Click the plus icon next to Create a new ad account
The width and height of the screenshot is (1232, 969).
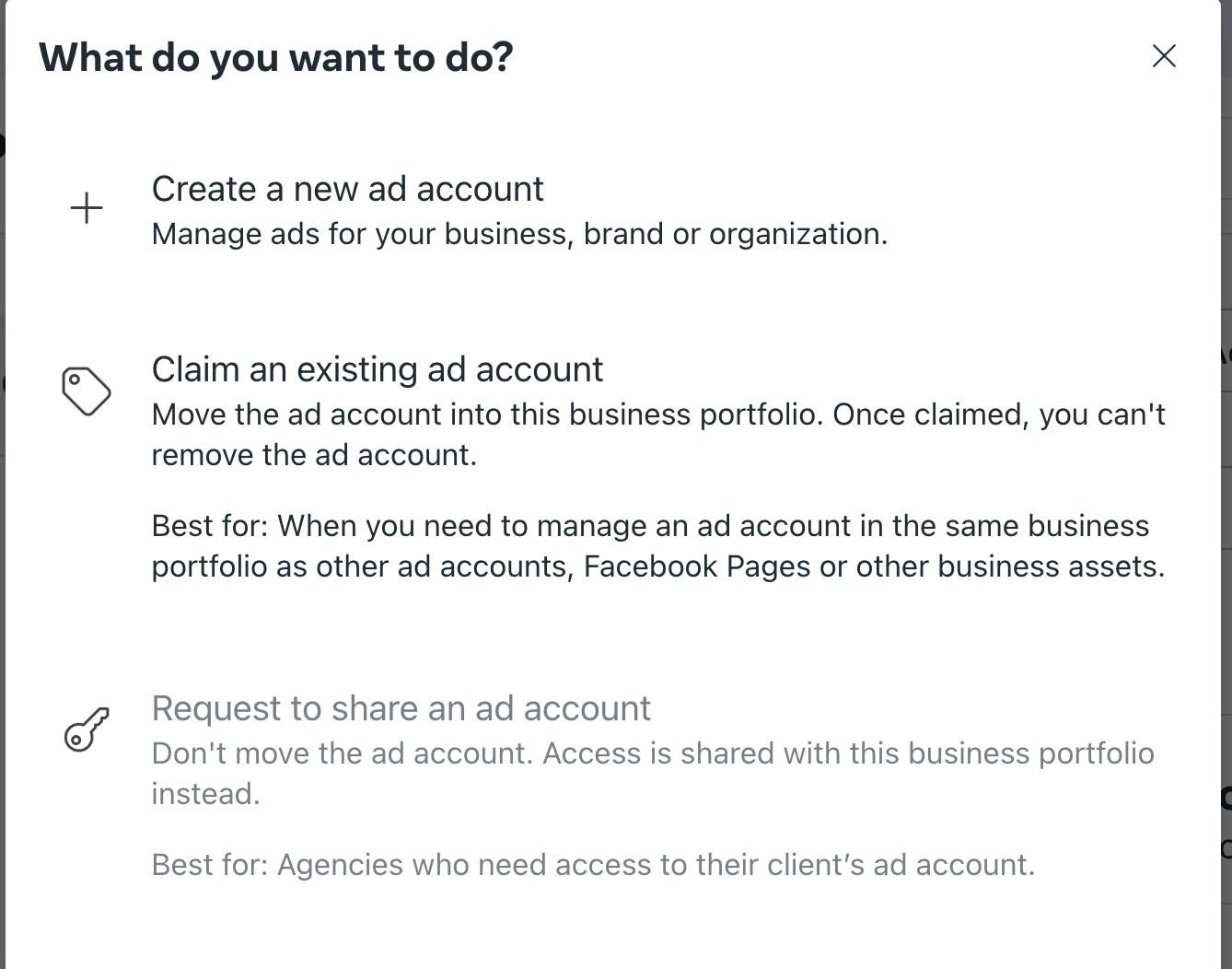(86, 207)
